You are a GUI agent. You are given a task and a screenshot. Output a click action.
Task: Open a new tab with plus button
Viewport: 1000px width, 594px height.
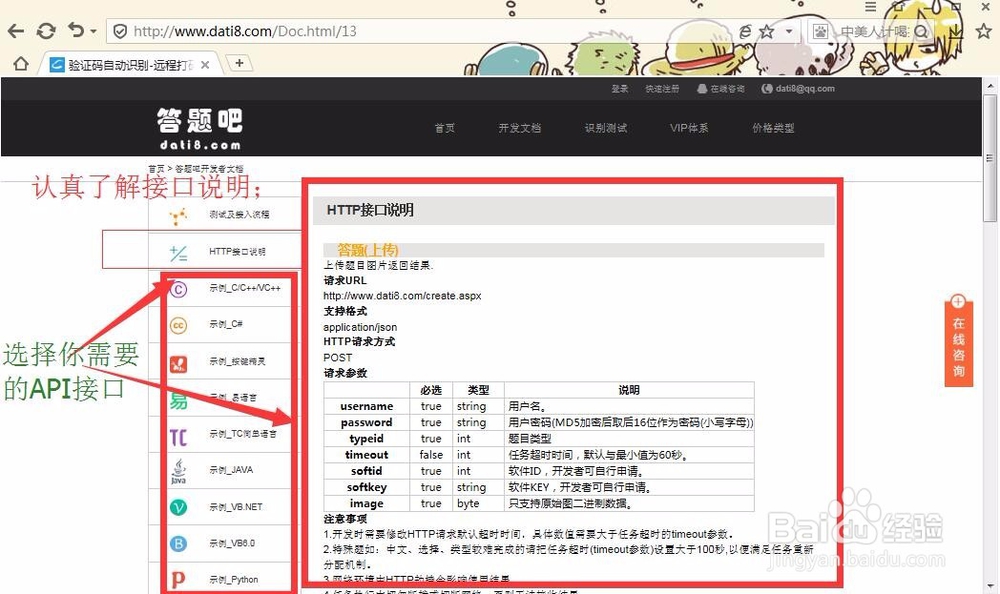coord(240,63)
